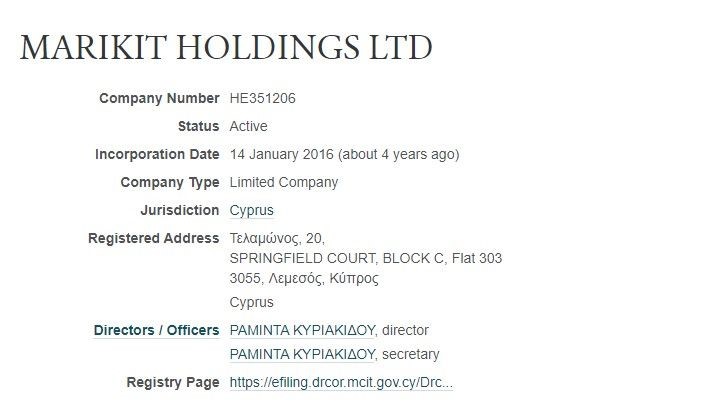The image size is (718, 411).
Task: Open ΡΑΜΙΝΤΑ ΚΥΡΙΑΚΙΔΟΥ secretary profile link
Action: coord(301,354)
